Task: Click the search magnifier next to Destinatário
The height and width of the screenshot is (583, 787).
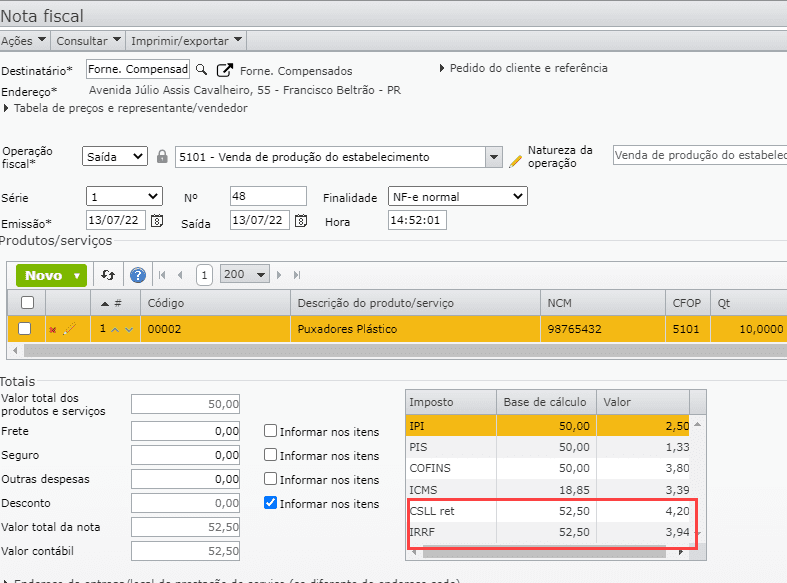Action: tap(201, 70)
